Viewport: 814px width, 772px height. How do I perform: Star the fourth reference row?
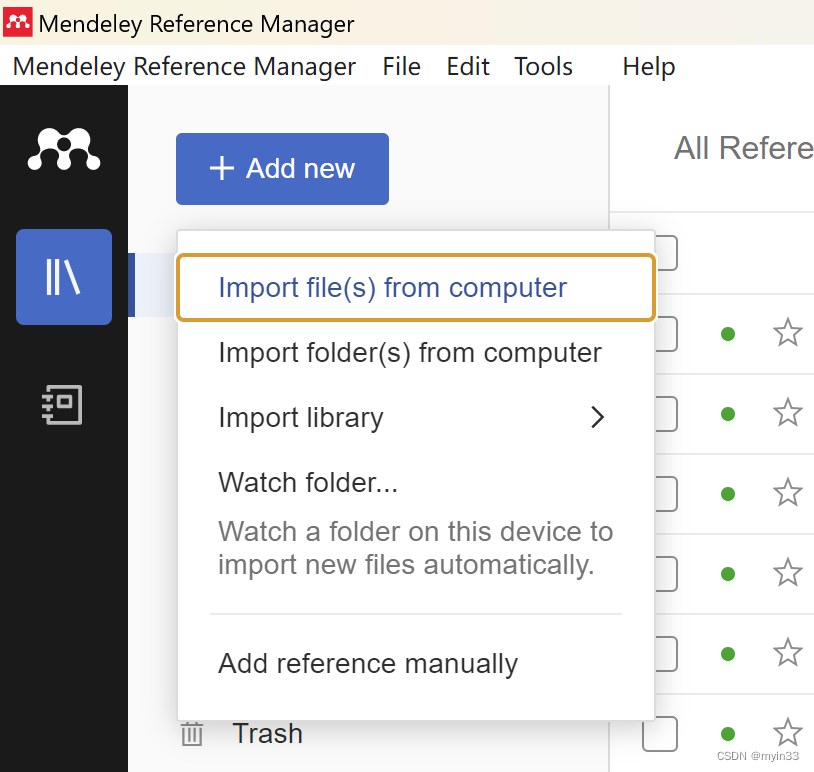click(x=788, y=573)
